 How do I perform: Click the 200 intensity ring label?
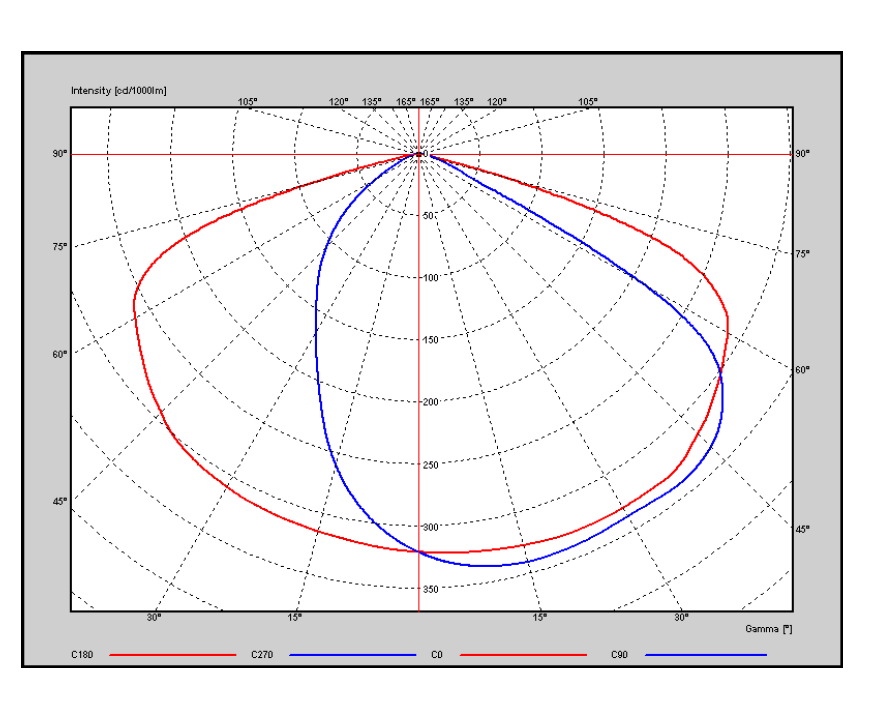(431, 402)
